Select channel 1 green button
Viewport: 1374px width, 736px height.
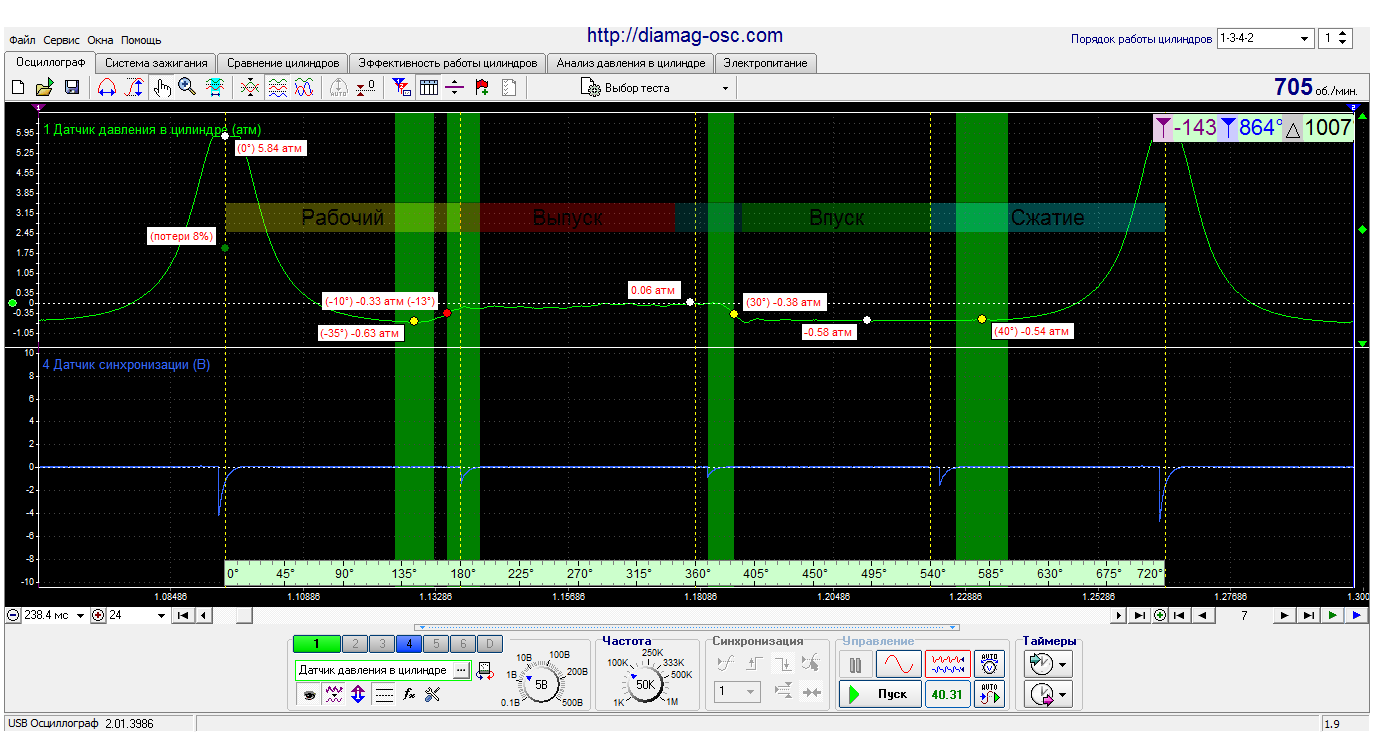coord(316,644)
